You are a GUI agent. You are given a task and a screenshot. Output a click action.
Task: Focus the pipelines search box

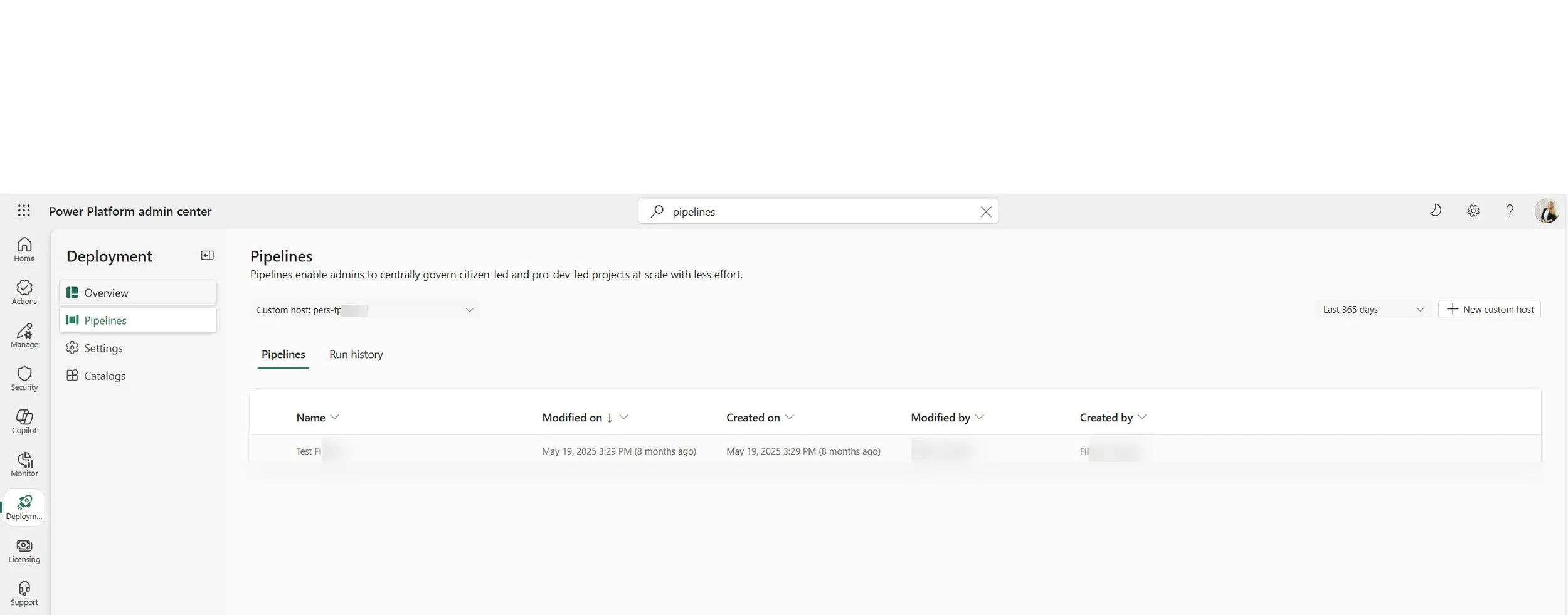pyautogui.click(x=818, y=211)
